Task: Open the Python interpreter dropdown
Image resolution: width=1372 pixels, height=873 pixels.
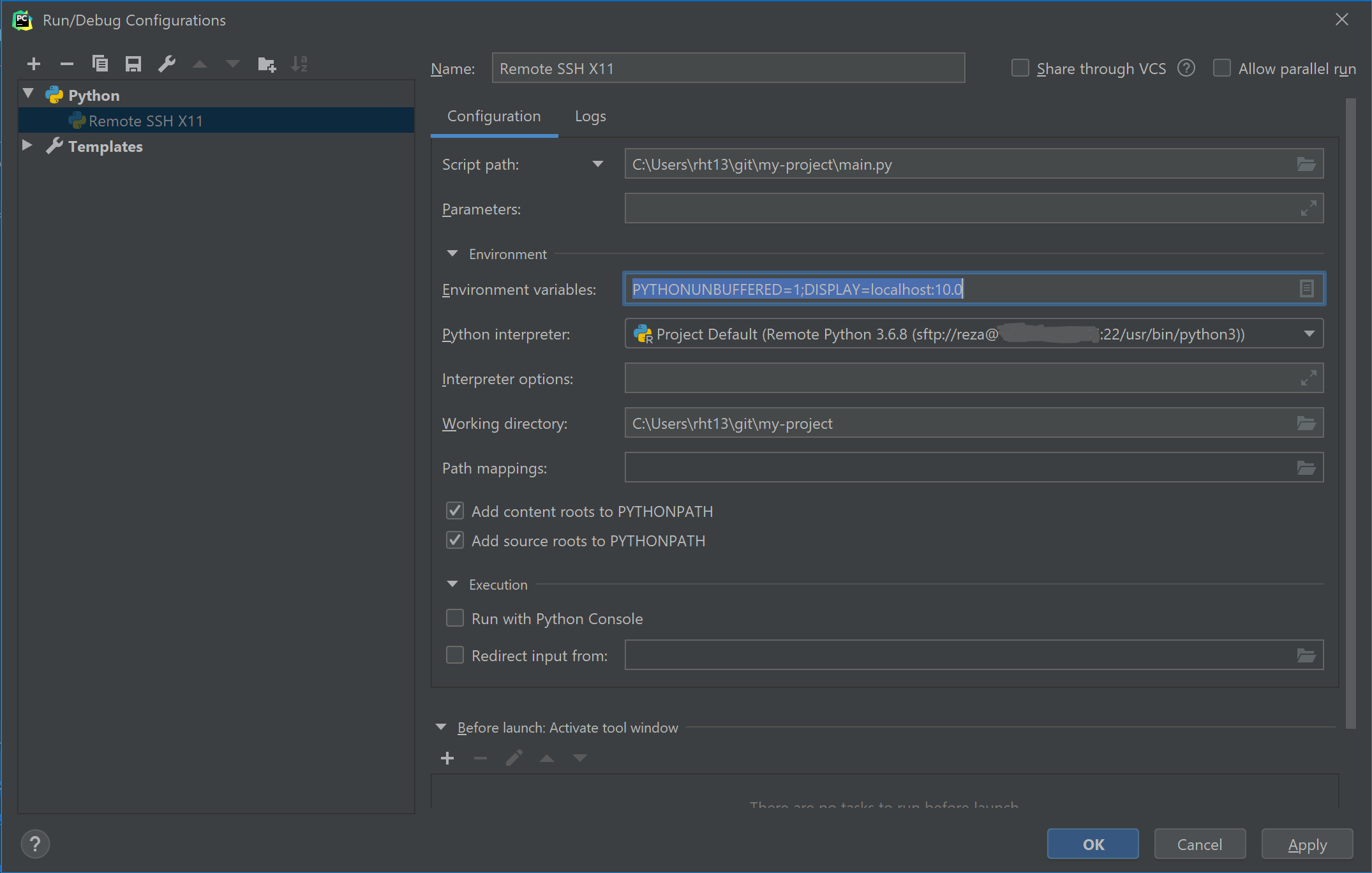Action: pyautogui.click(x=1309, y=334)
